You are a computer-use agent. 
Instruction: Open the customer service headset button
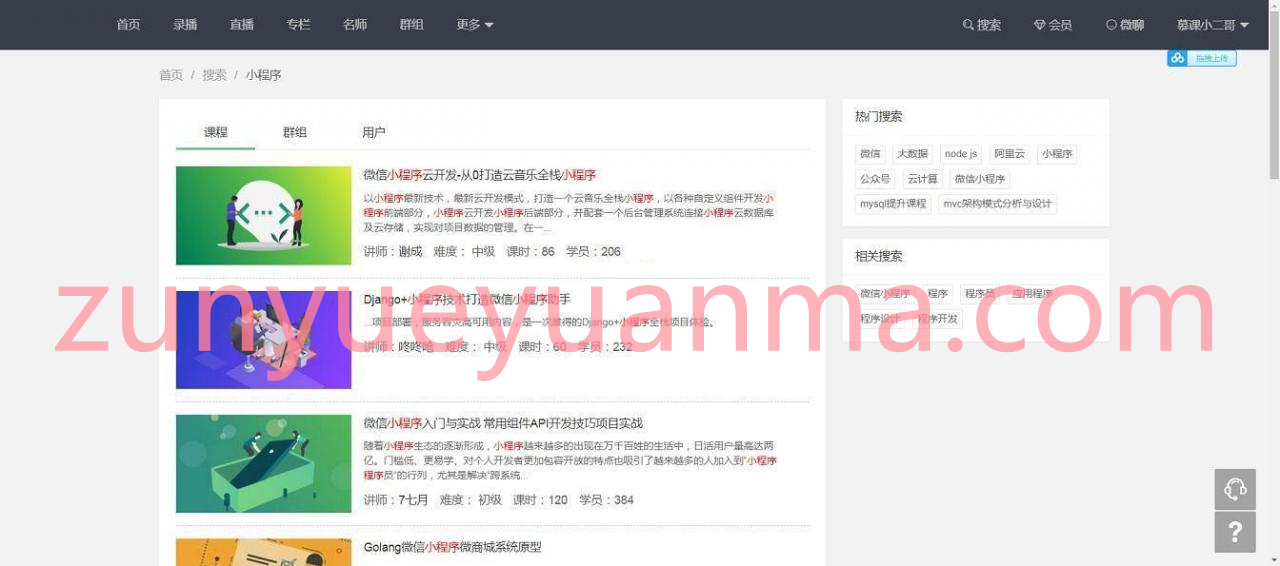(1235, 489)
